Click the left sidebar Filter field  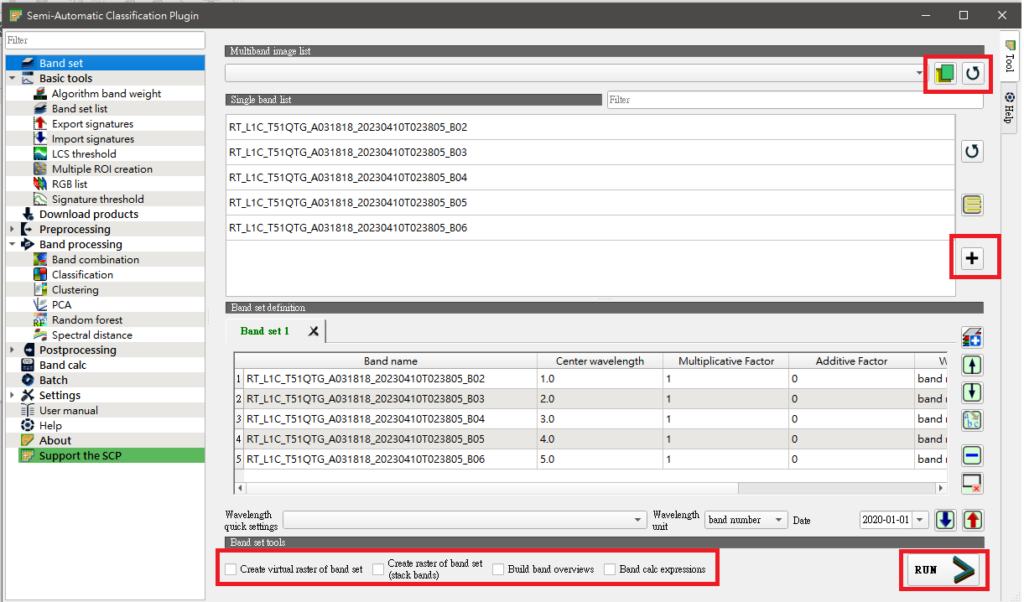coord(105,40)
